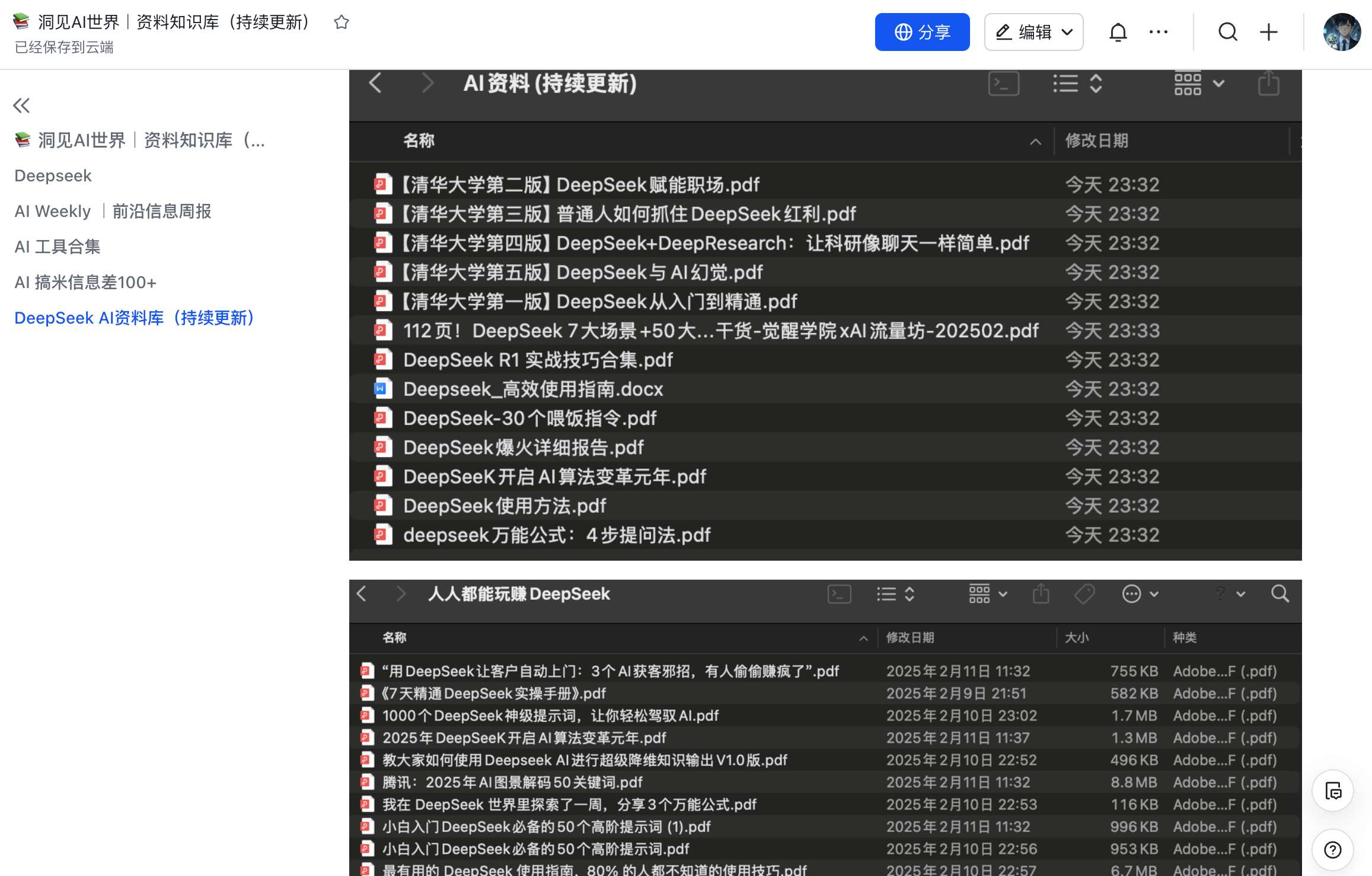Open the notifications bell
Screen dimensions: 1372x876
point(1118,32)
